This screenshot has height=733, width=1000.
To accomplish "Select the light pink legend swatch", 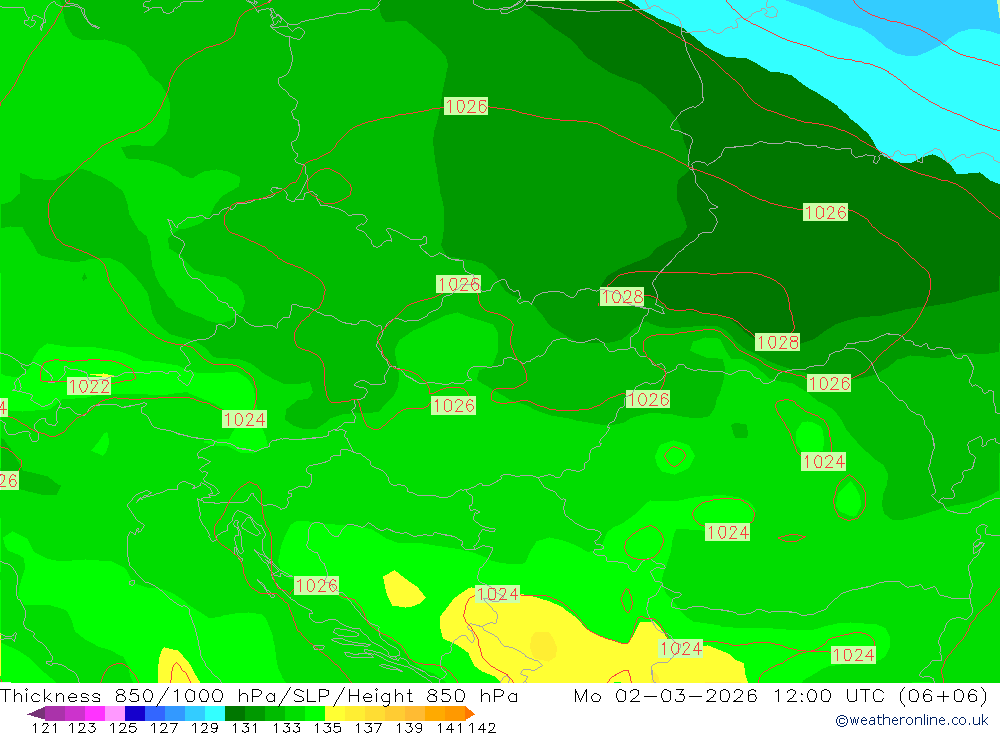I will click(x=115, y=713).
